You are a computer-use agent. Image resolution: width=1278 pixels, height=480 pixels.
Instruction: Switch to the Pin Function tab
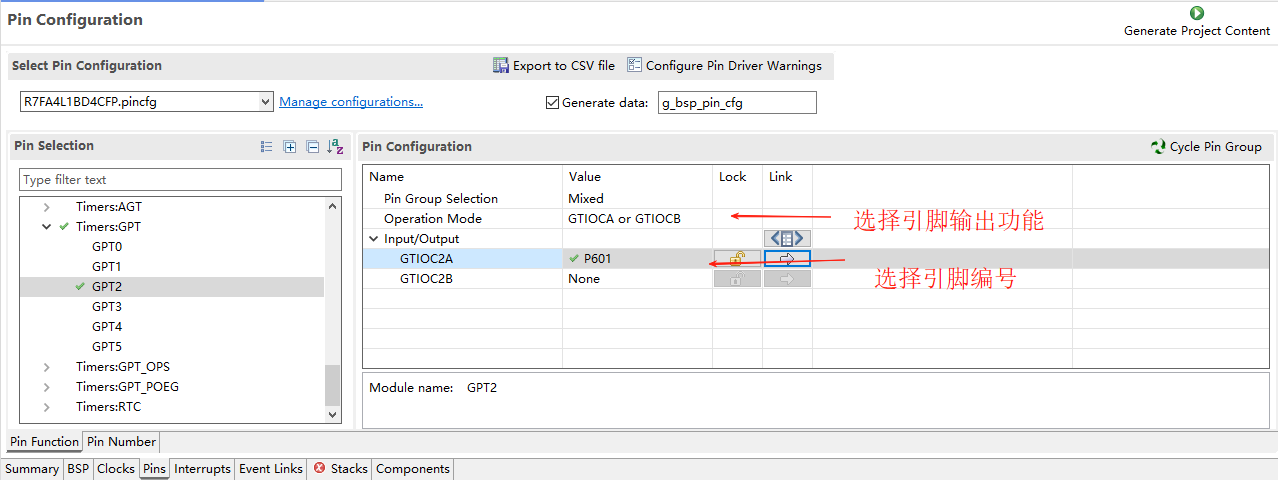tap(44, 442)
